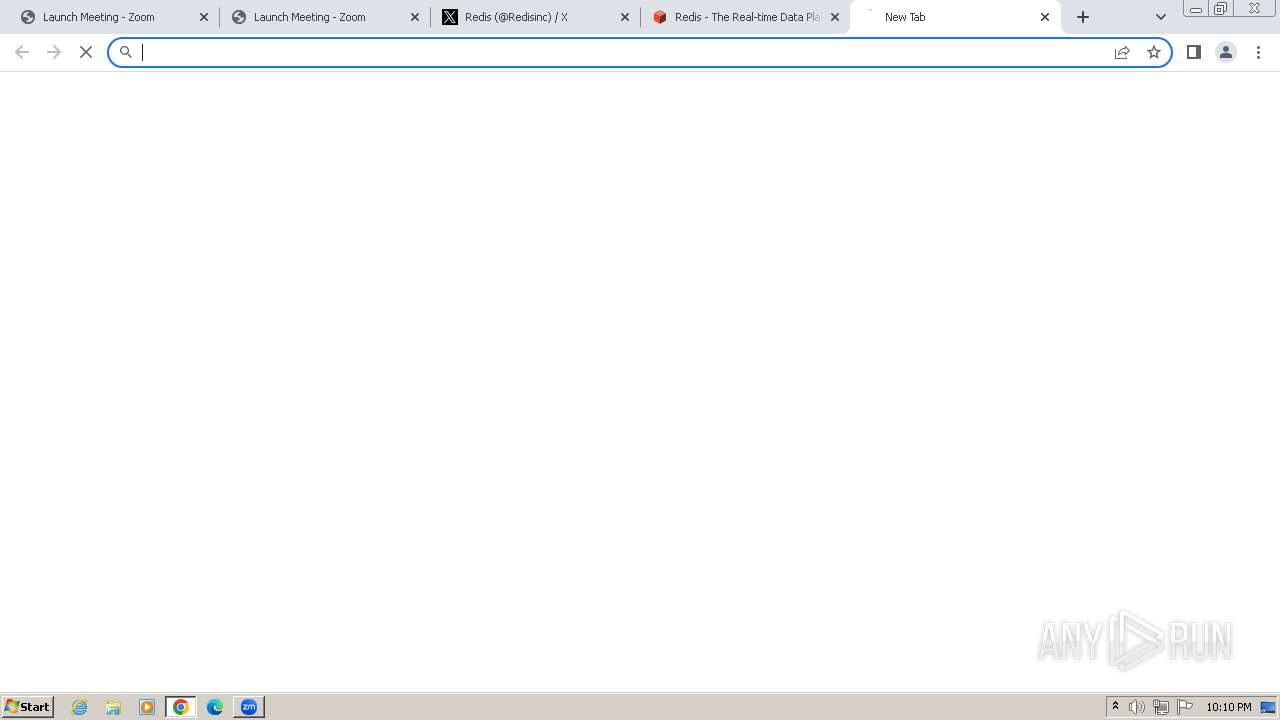Go forward to next page
The height and width of the screenshot is (720, 1280).
54,52
